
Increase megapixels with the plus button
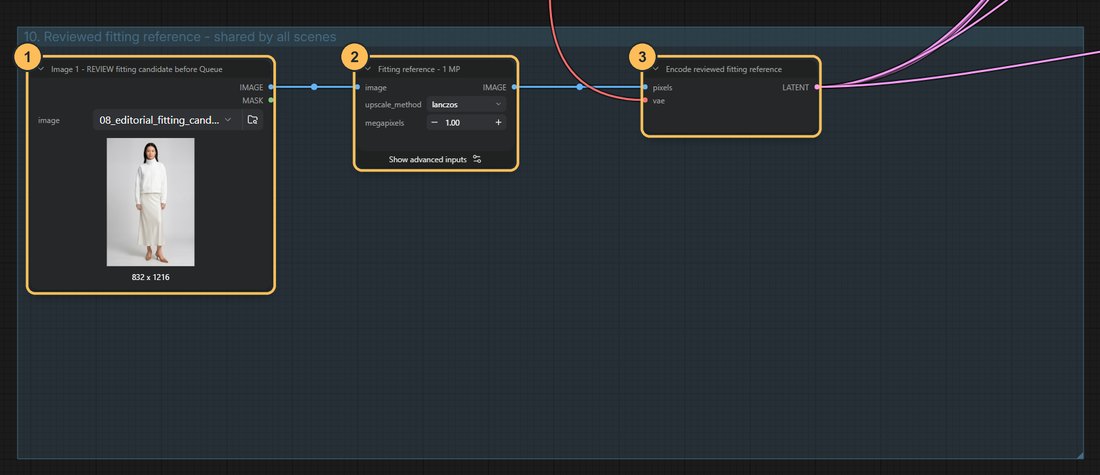click(499, 122)
